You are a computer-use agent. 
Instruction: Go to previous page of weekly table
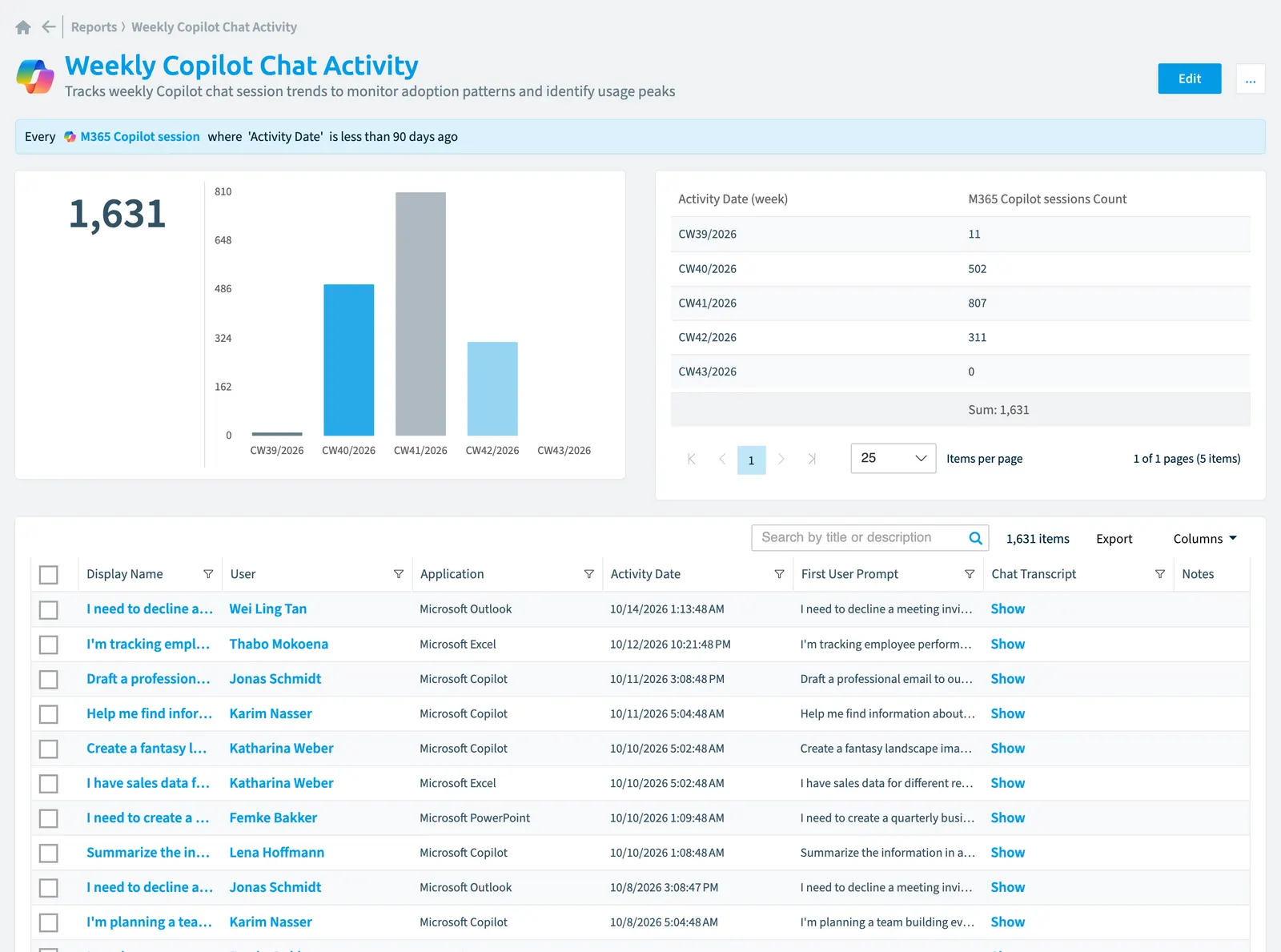(x=722, y=459)
